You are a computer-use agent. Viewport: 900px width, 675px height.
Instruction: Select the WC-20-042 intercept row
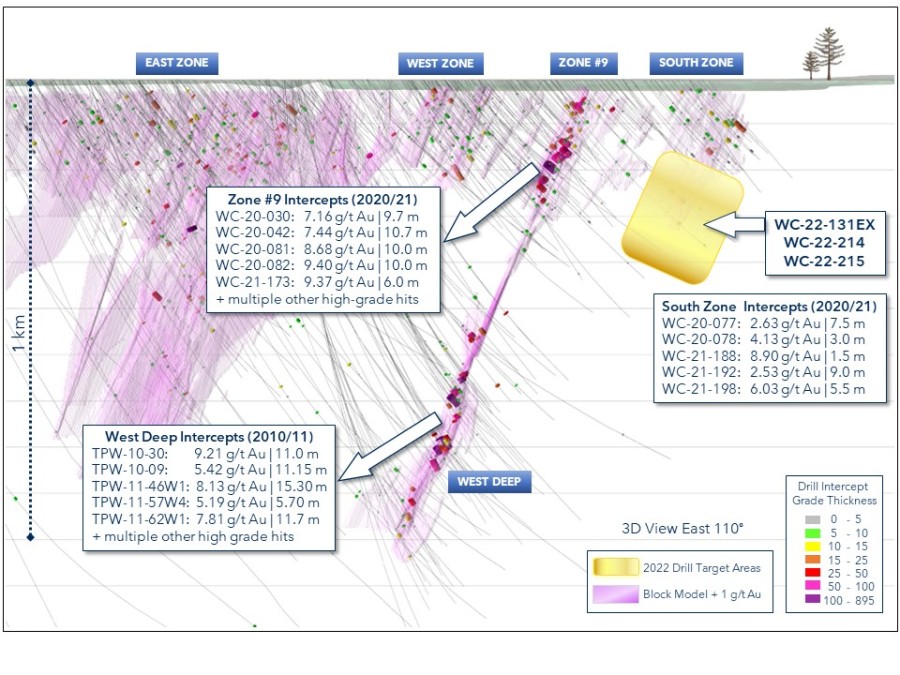(321, 232)
